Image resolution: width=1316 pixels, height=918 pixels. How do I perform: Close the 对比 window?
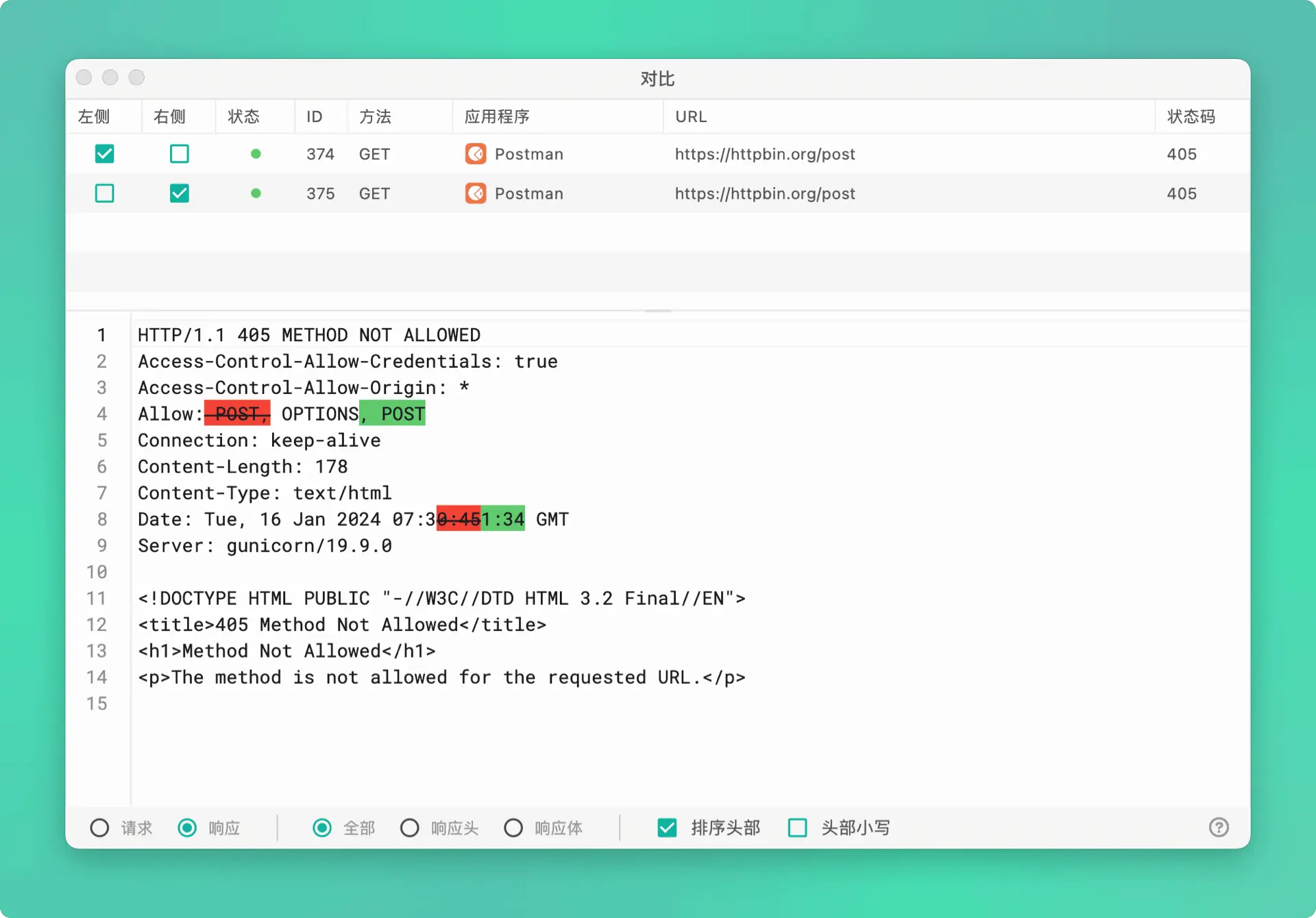click(x=84, y=77)
